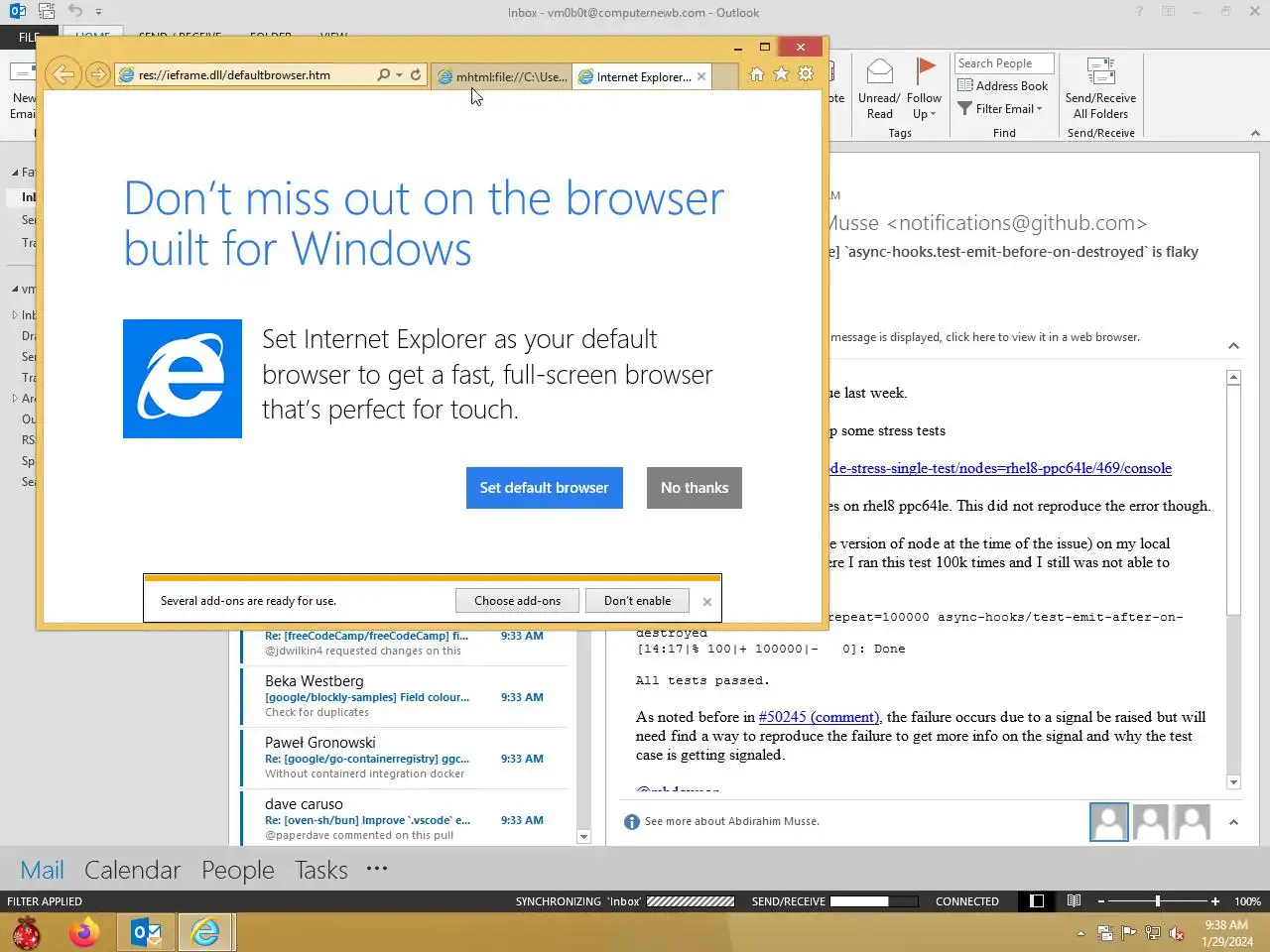This screenshot has width=1270, height=952.
Task: Click the Follow Up flag in Outlook
Action: 924,89
